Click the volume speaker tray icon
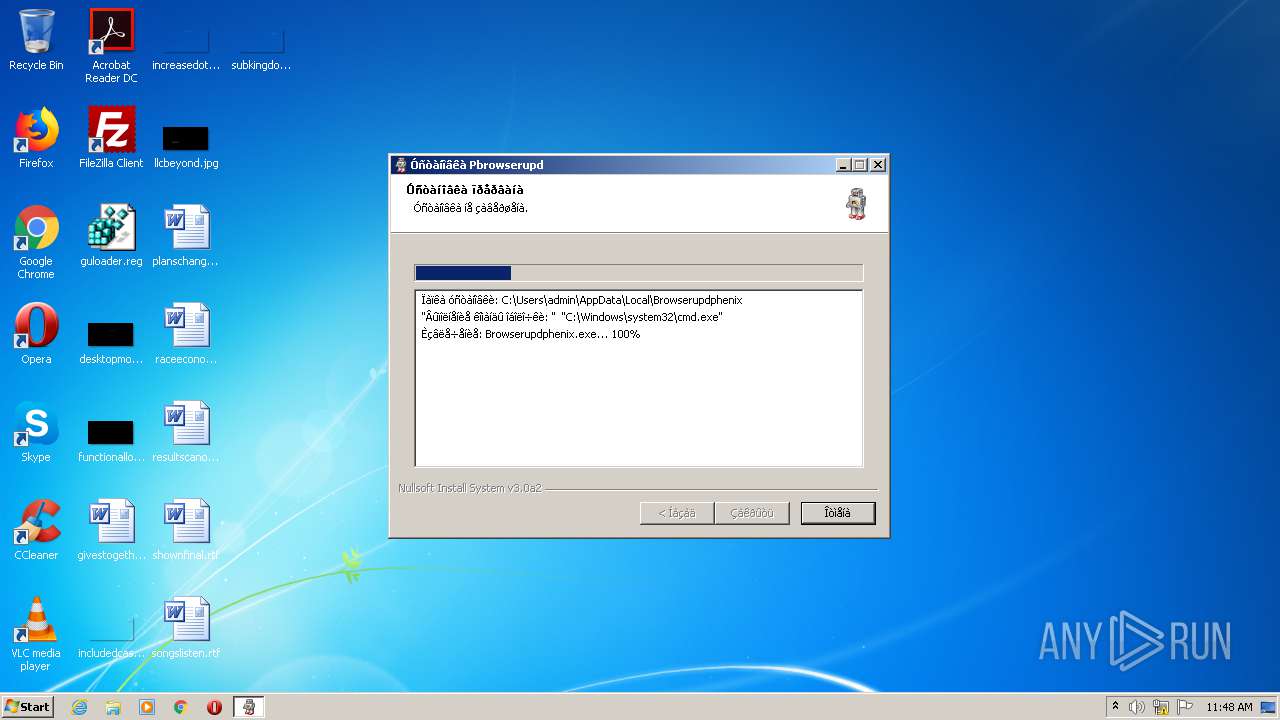 (1137, 707)
